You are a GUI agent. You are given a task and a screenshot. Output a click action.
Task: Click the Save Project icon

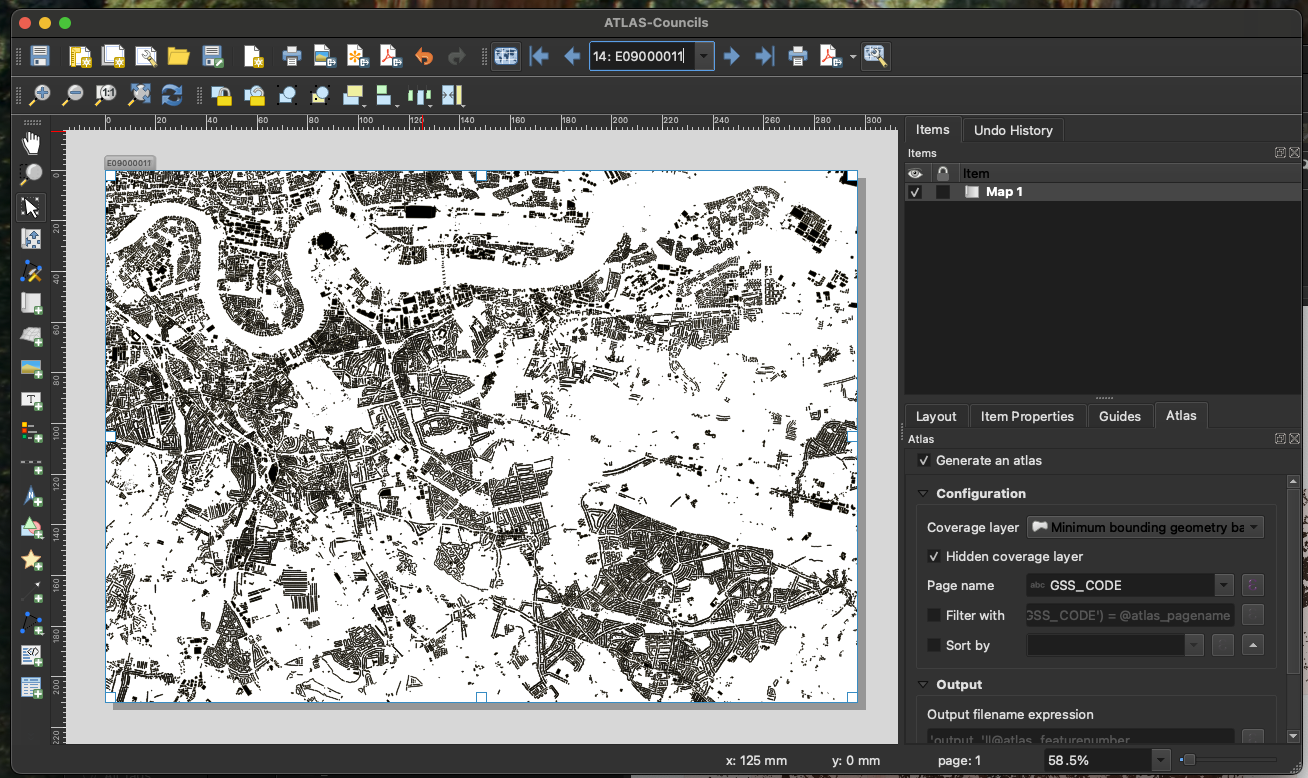[40, 56]
